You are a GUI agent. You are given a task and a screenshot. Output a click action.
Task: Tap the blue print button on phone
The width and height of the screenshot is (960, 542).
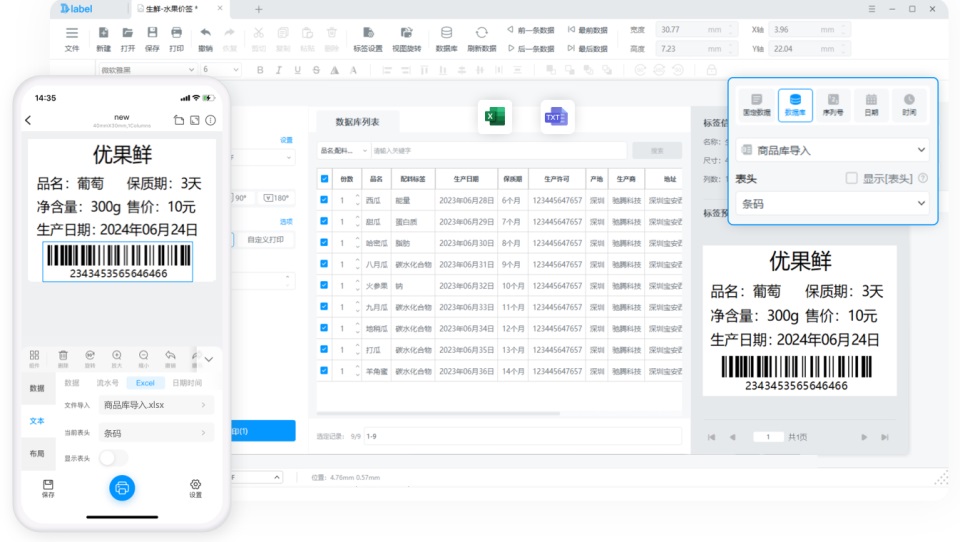click(x=122, y=488)
